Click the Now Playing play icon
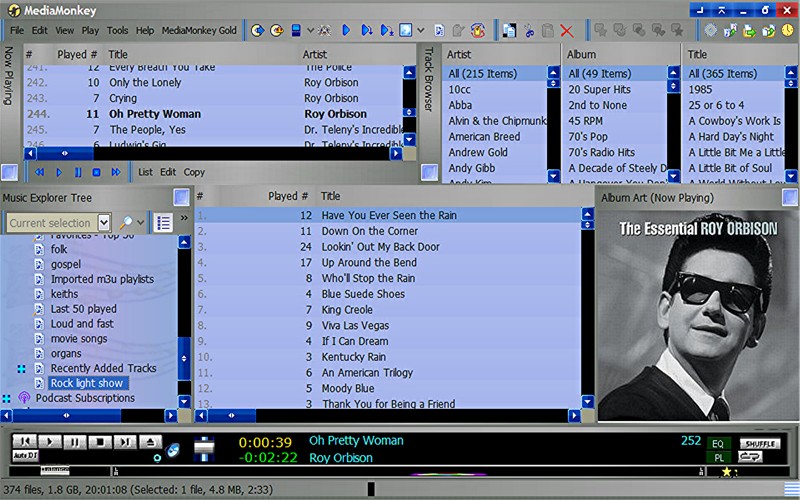Viewport: 800px width, 500px height. point(59,172)
